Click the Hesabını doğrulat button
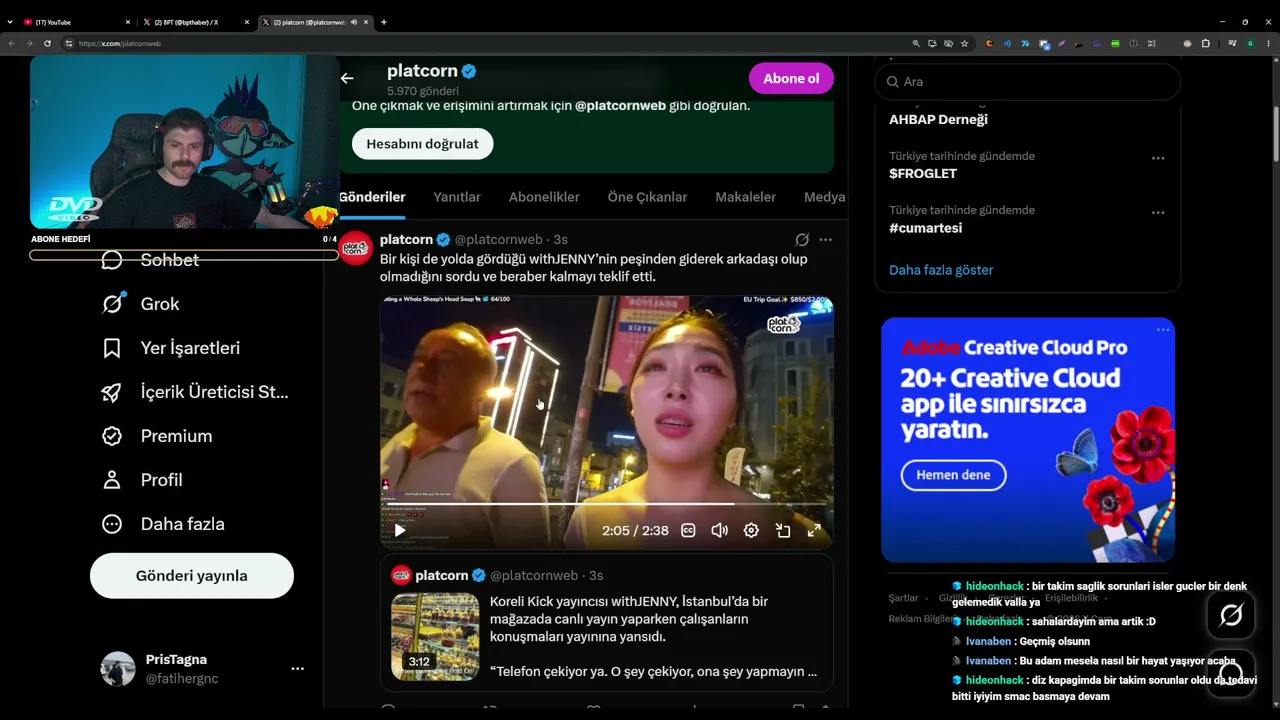This screenshot has width=1280, height=720. pos(422,144)
